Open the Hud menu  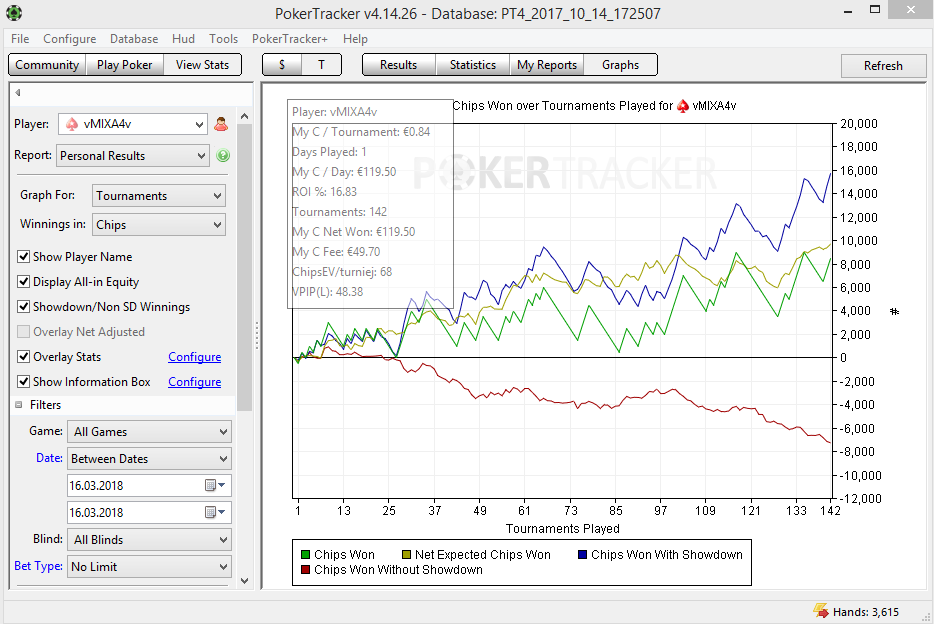point(183,39)
